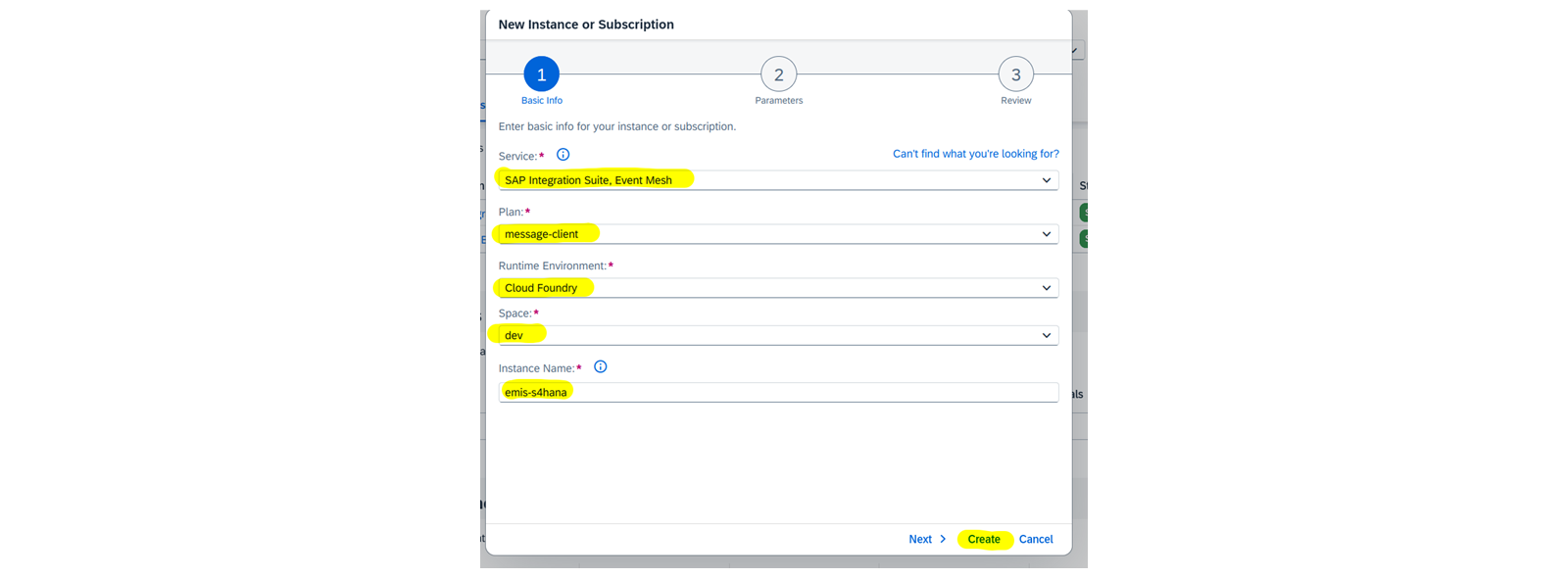The height and width of the screenshot is (578, 1568).
Task: Click the Instance Name info icon
Action: pos(601,367)
